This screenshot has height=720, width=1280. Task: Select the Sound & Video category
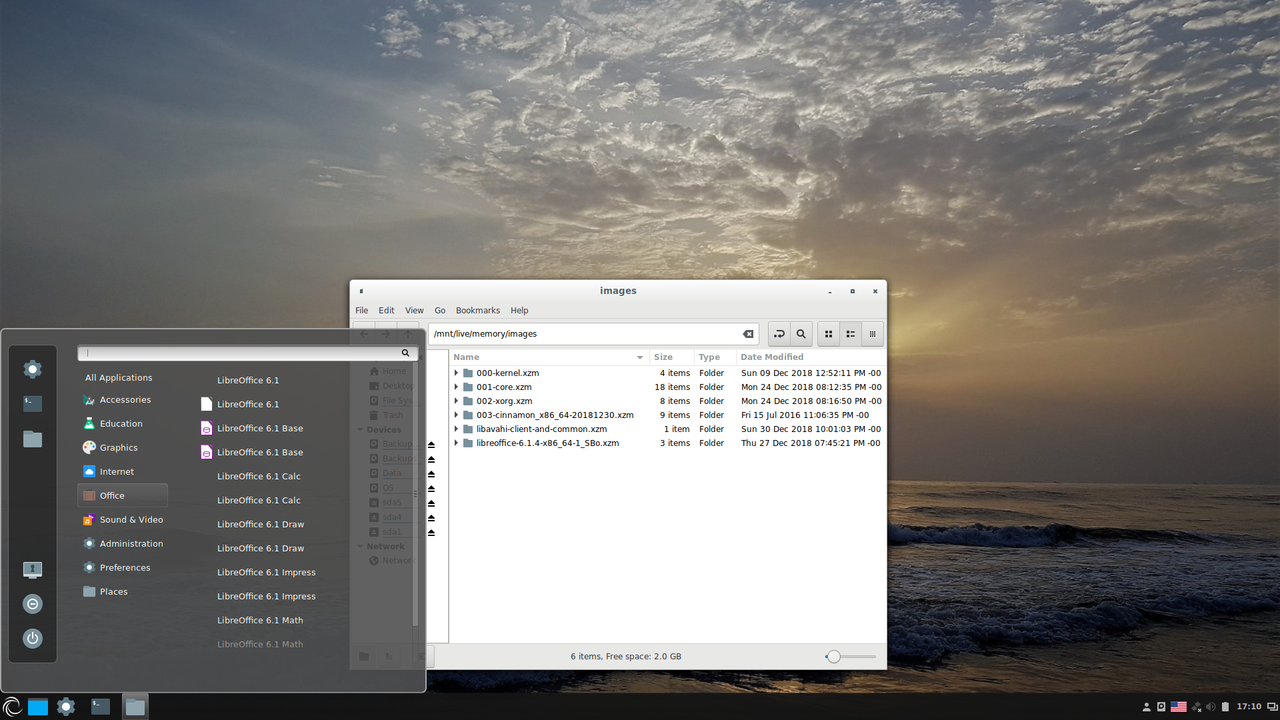(122, 520)
